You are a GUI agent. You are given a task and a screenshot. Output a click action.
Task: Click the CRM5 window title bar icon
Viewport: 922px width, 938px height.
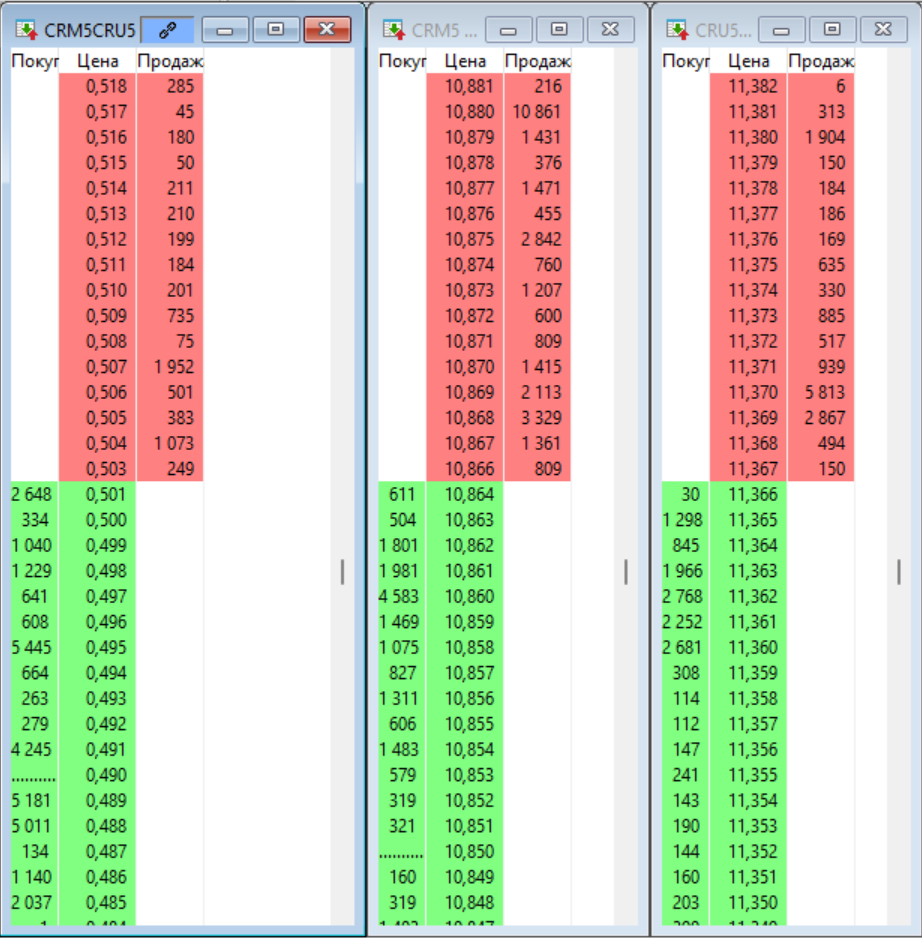[x=394, y=30]
